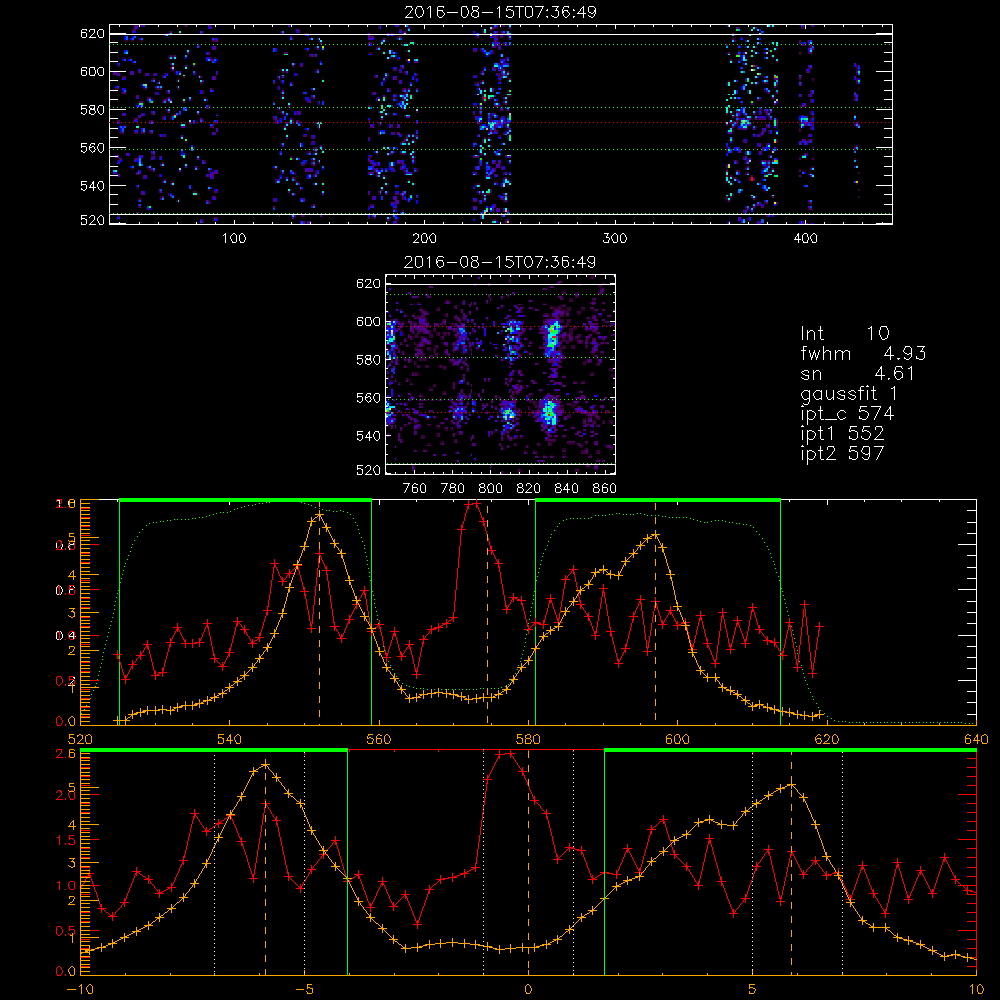This screenshot has width=1000, height=1000.
Task: Select the 'ipt1 552' readout line
Action: [842, 434]
